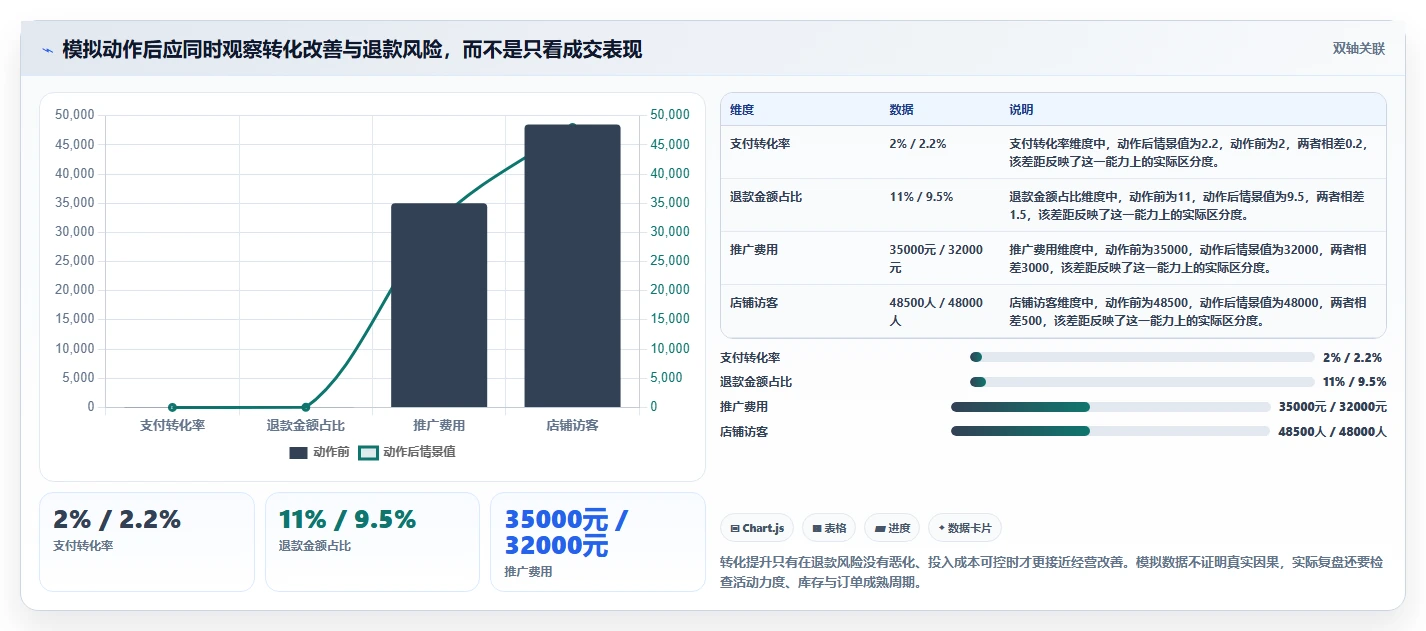Click the 维度 column header
The width and height of the screenshot is (1426, 631).
[x=742, y=110]
